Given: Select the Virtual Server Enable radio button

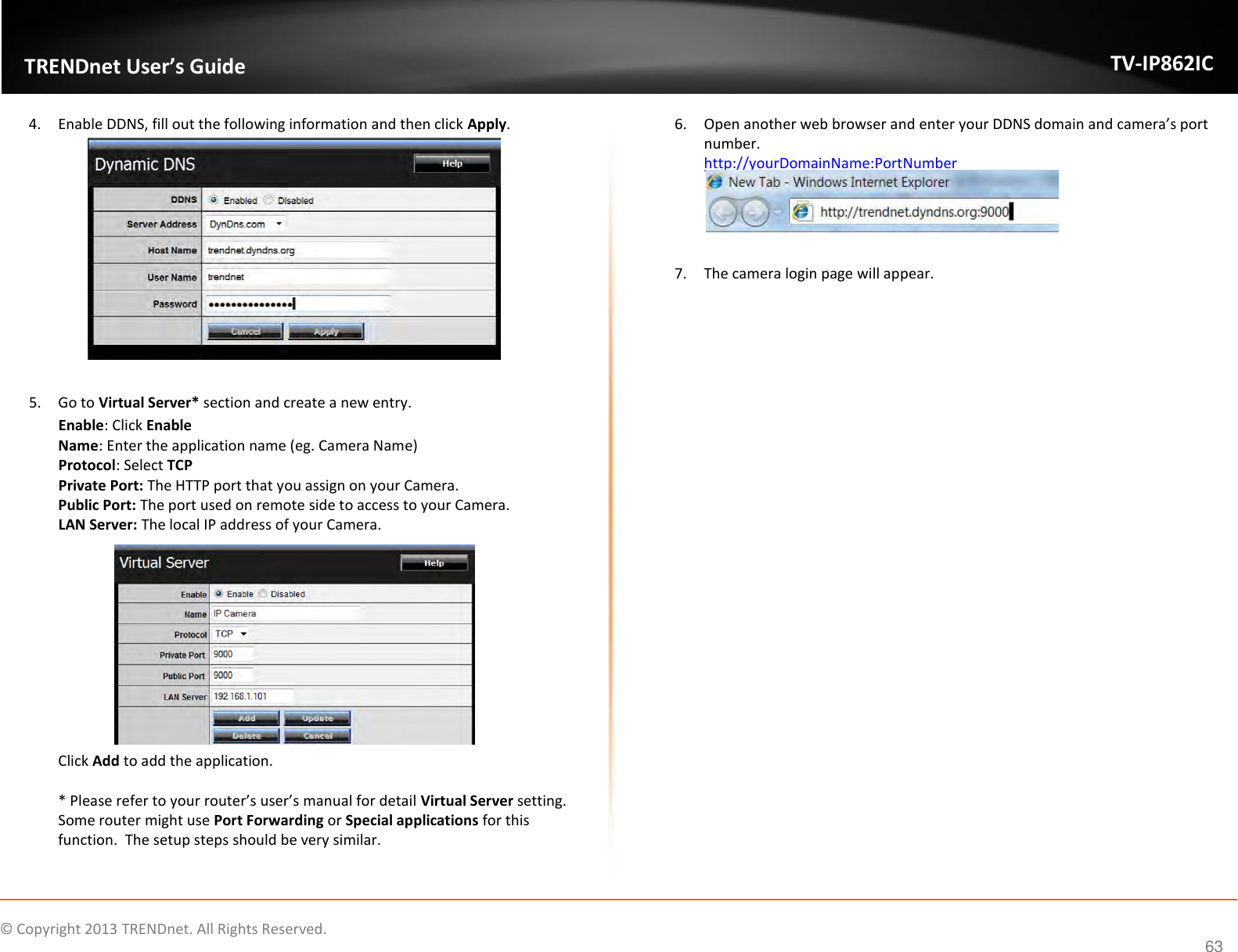Looking at the screenshot, I should [219, 594].
